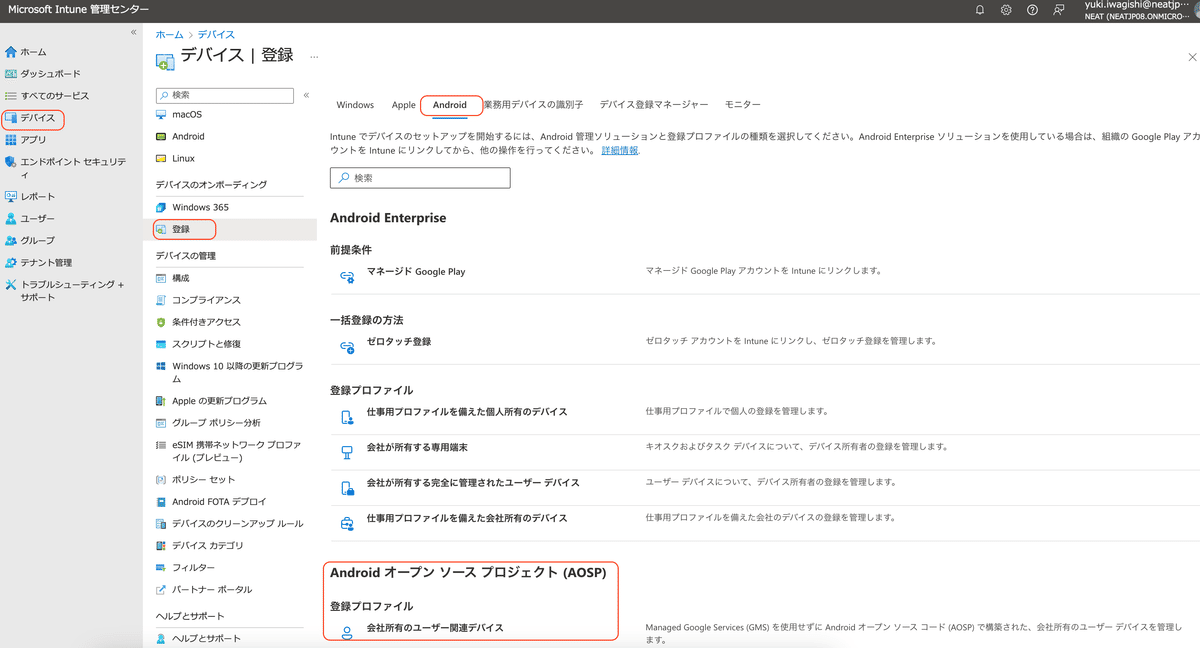Click the ゼロタッチ登録 link icon
Viewport: 1200px width, 648px height.
click(x=347, y=346)
